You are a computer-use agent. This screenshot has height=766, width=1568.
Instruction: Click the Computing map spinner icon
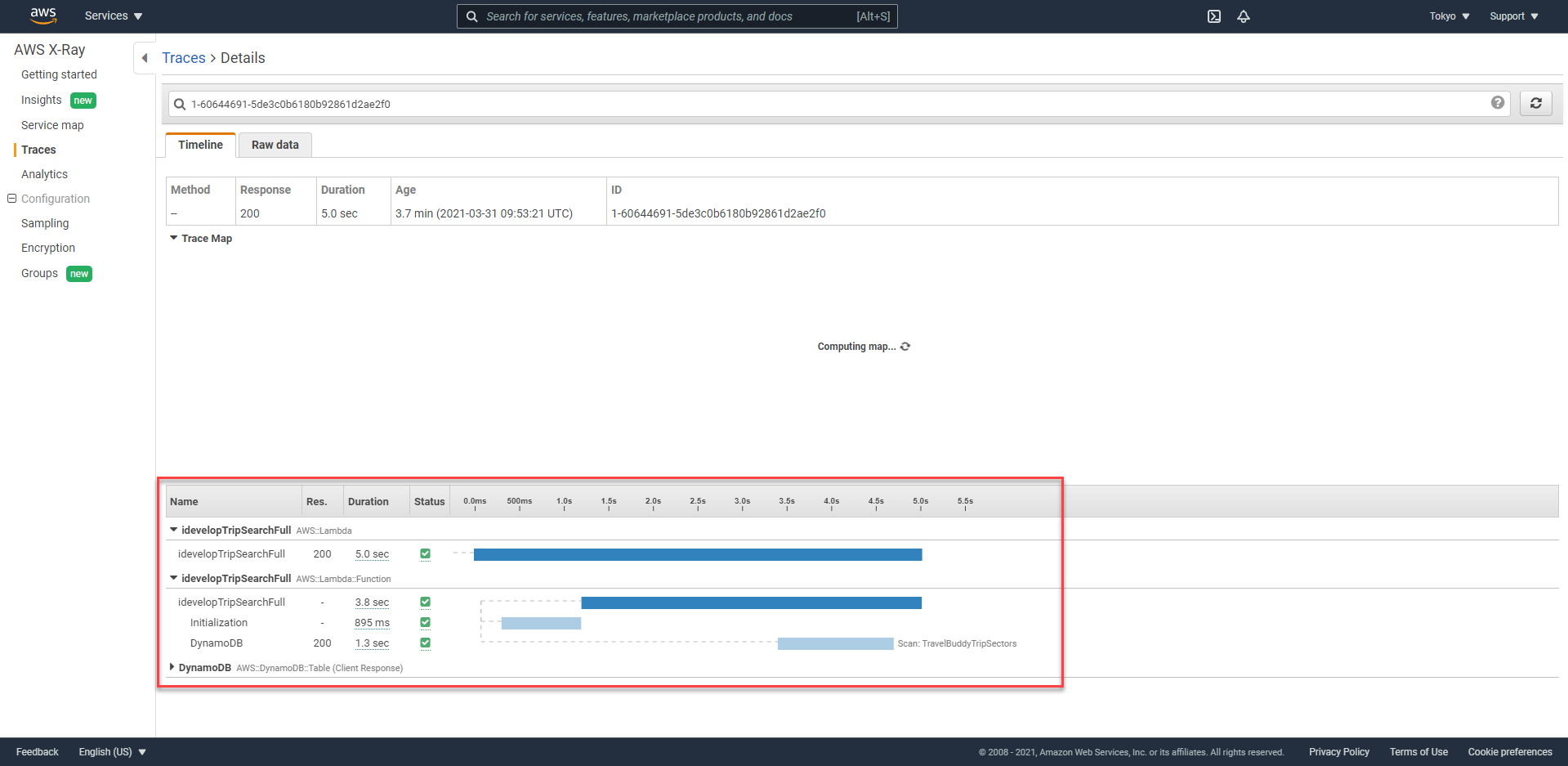(905, 347)
